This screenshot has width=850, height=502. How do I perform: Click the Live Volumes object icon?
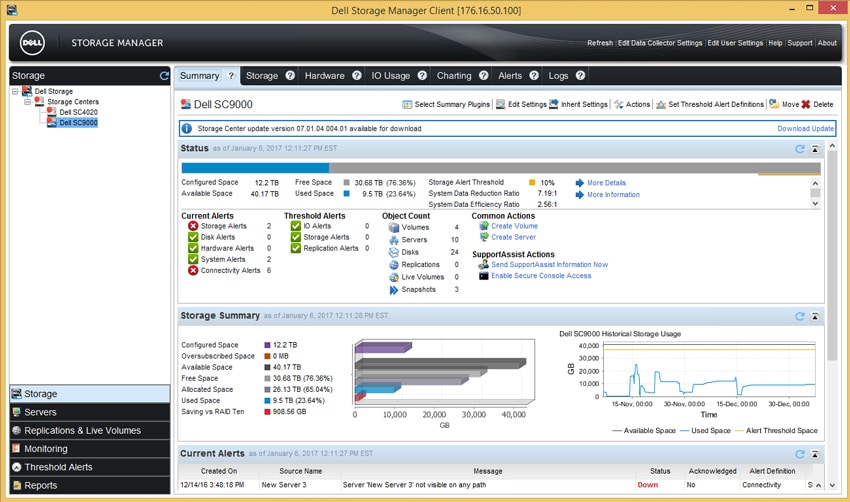coord(394,277)
